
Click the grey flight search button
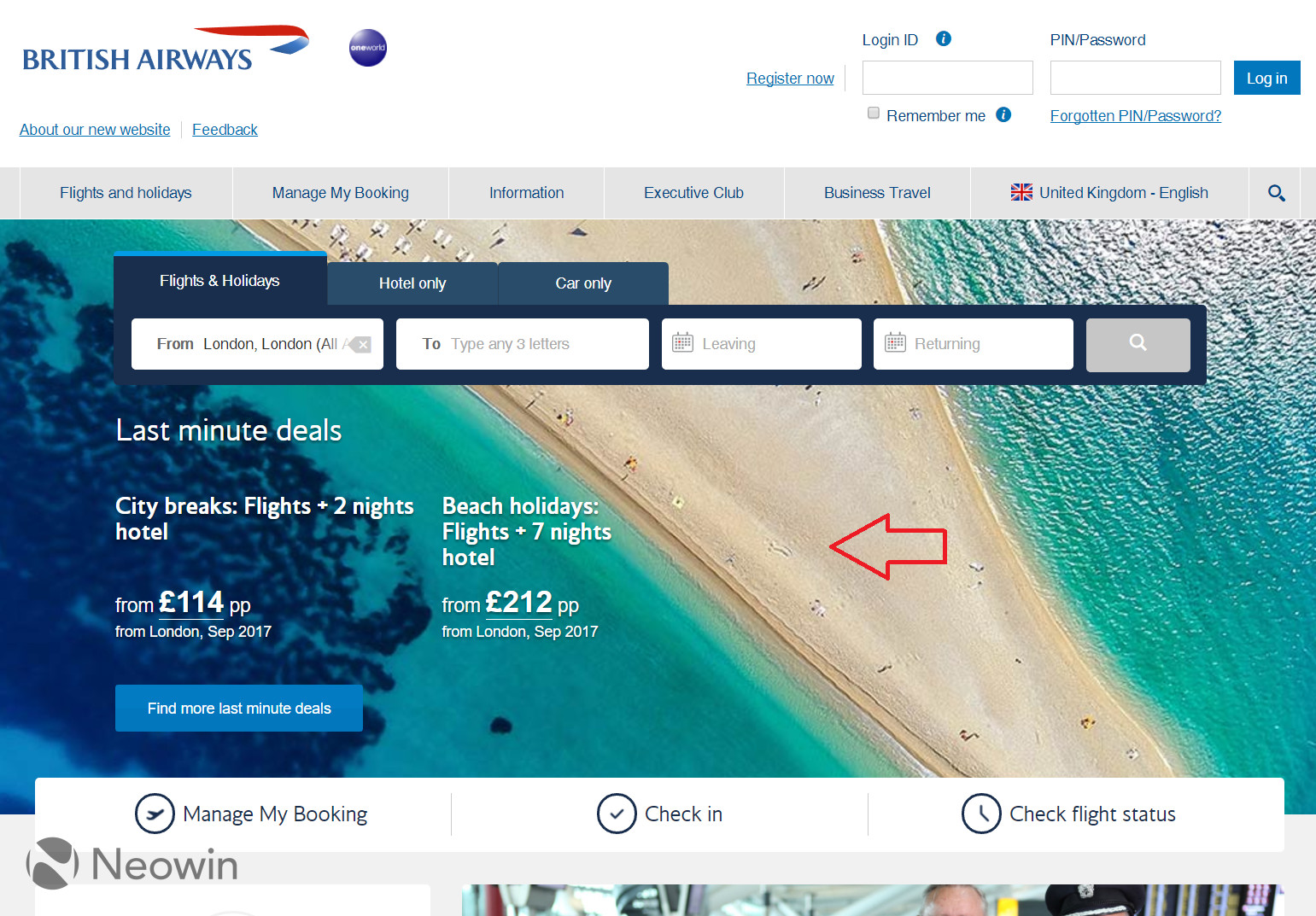point(1138,345)
